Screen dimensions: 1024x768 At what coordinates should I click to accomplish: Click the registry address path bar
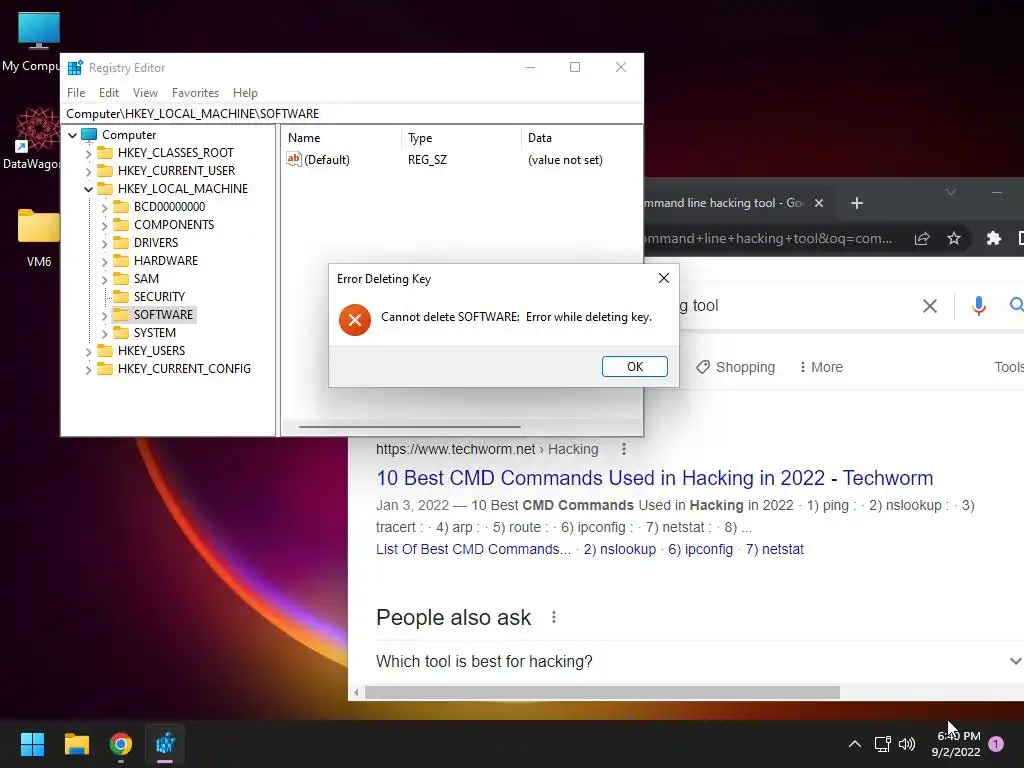[352, 114]
